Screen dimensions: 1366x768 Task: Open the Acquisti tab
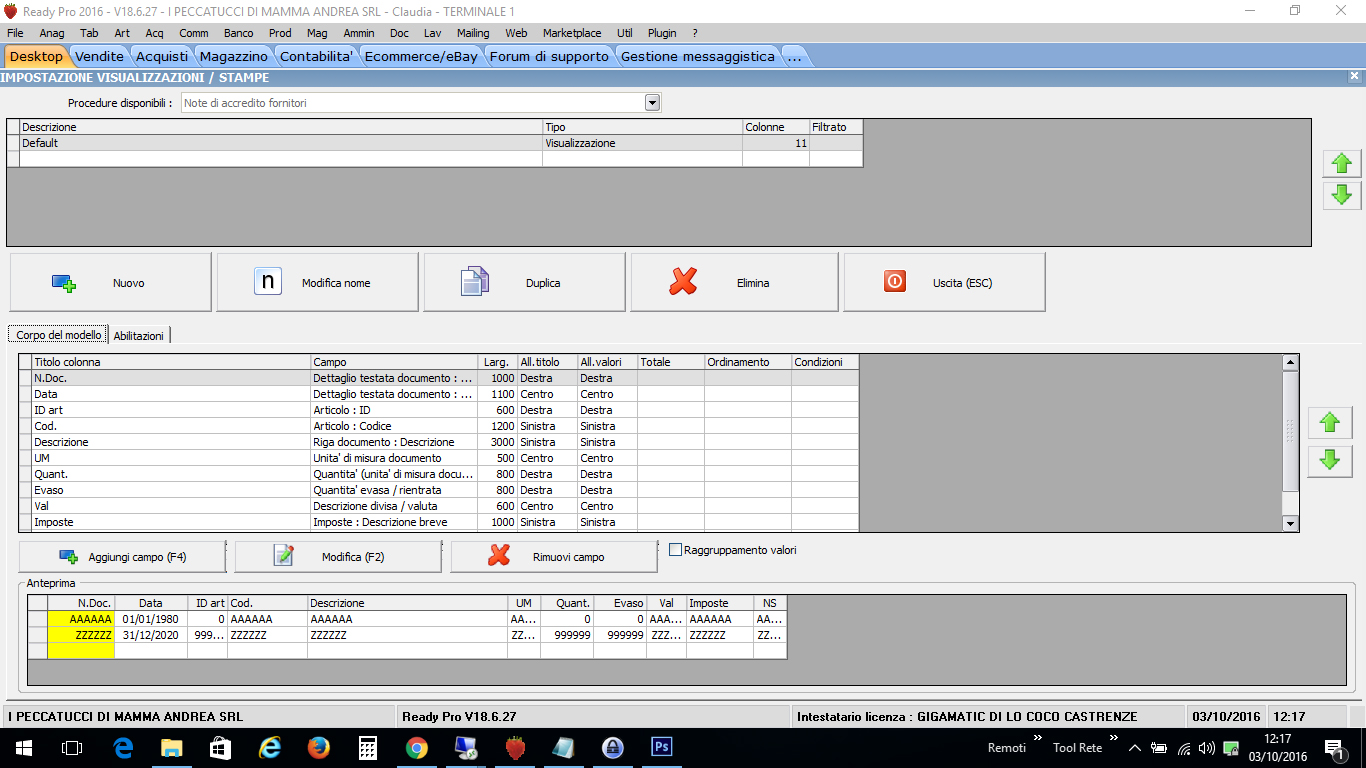click(162, 57)
